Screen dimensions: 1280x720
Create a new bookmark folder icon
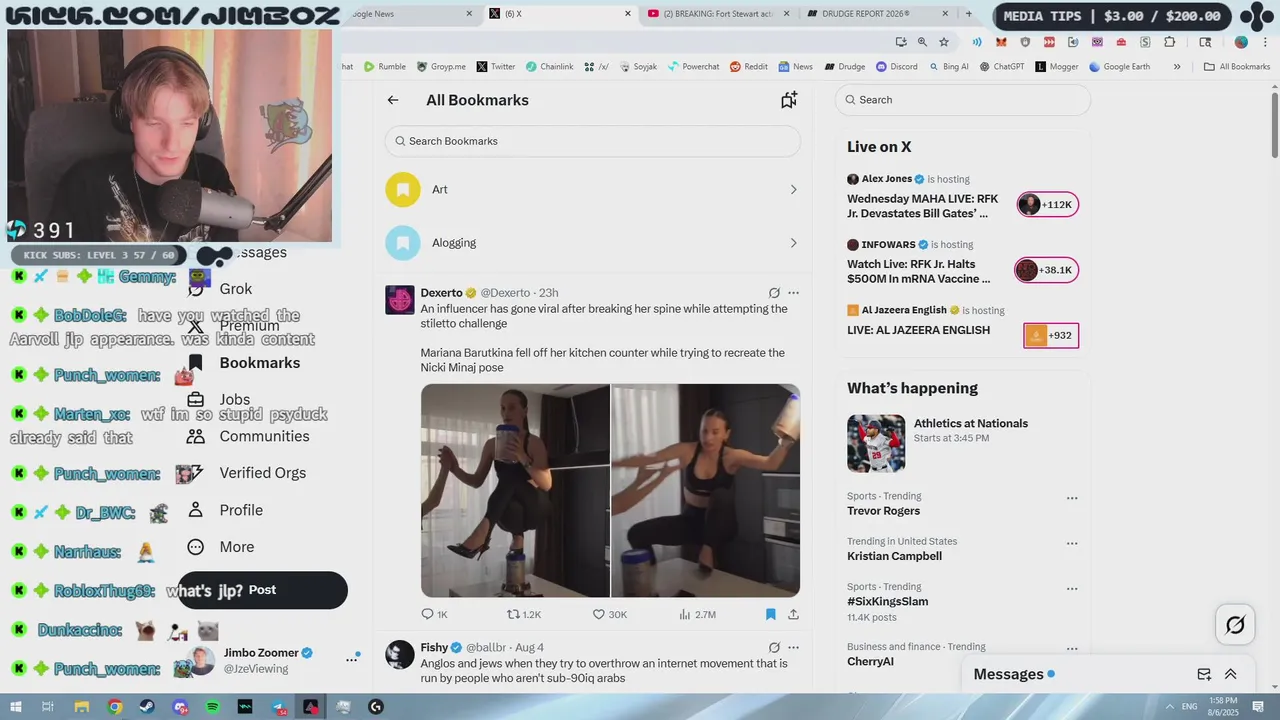tap(789, 100)
